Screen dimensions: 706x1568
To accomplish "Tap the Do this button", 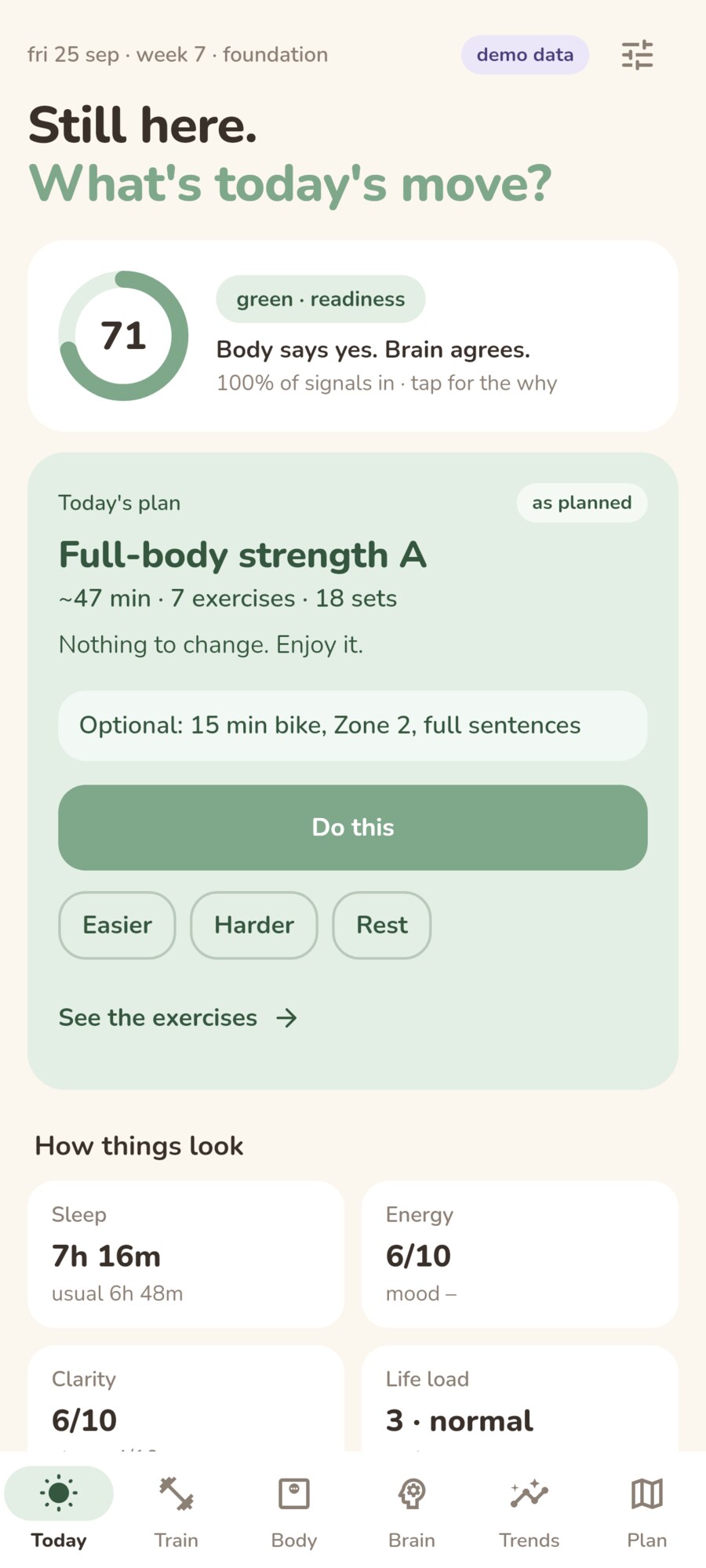I will point(353,828).
